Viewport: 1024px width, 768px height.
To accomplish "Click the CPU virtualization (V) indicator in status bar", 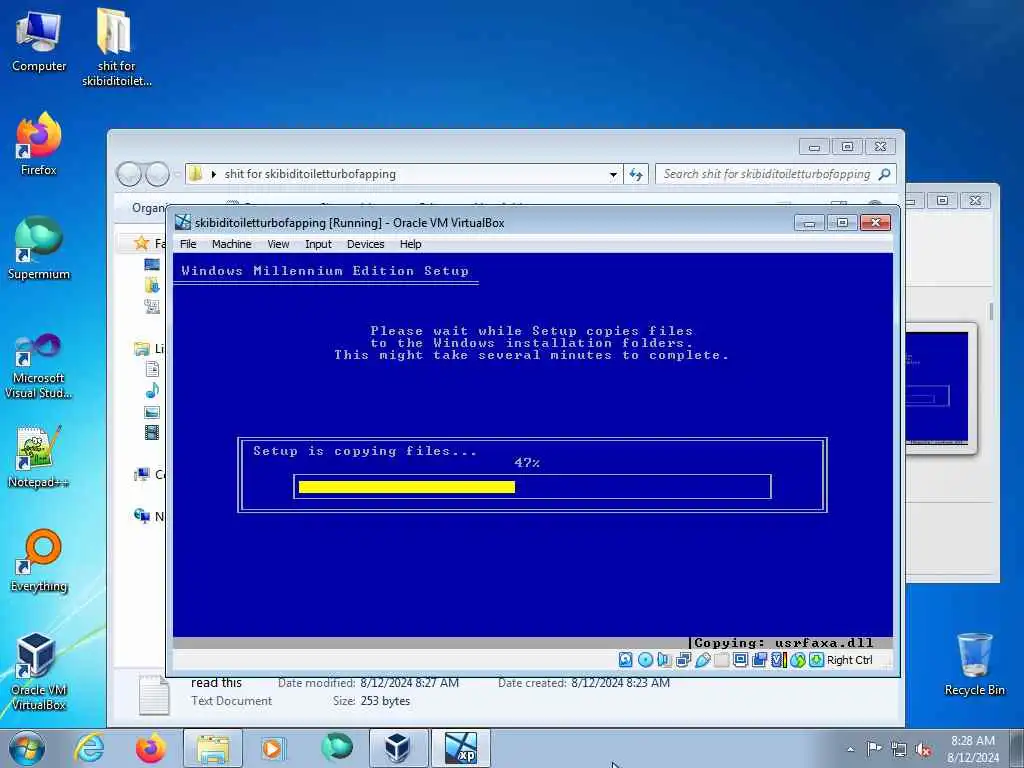I will tap(778, 660).
